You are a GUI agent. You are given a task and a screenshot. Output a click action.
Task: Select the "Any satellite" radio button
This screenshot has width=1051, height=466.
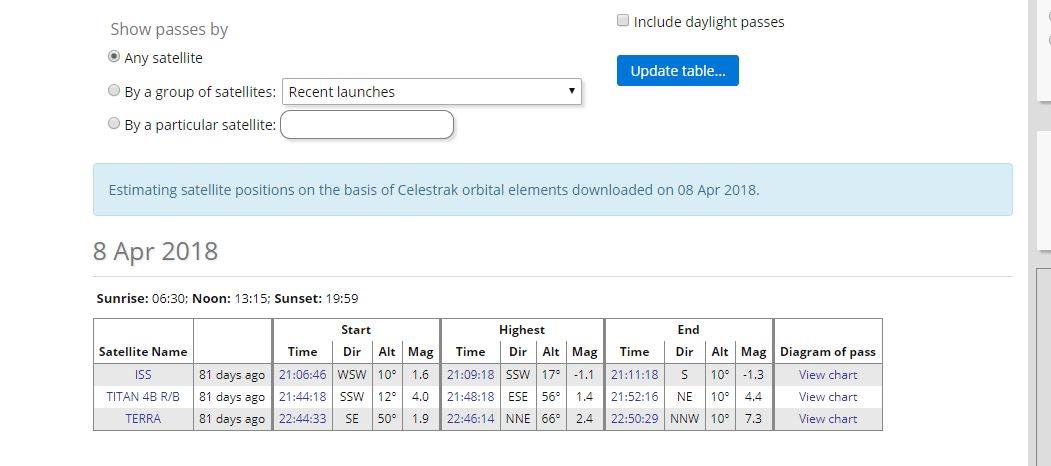pos(114,57)
